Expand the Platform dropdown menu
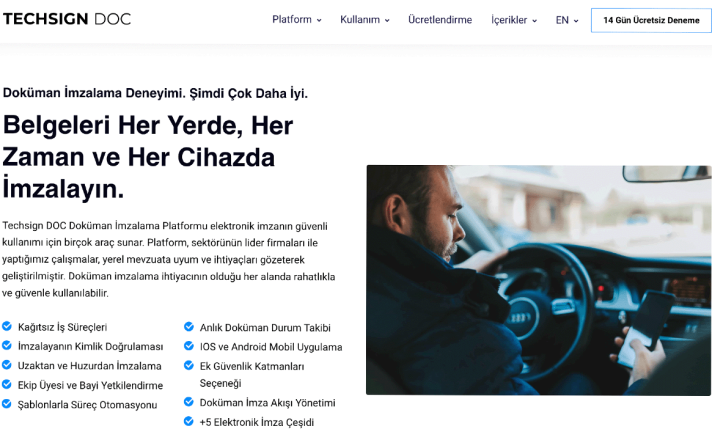712x440 pixels. coord(297,20)
